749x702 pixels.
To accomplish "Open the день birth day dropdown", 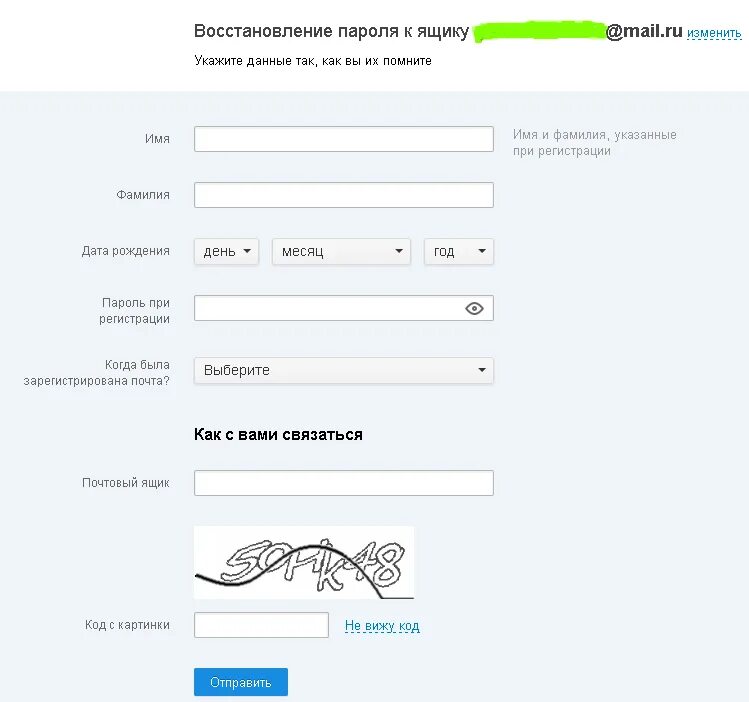I will (226, 251).
